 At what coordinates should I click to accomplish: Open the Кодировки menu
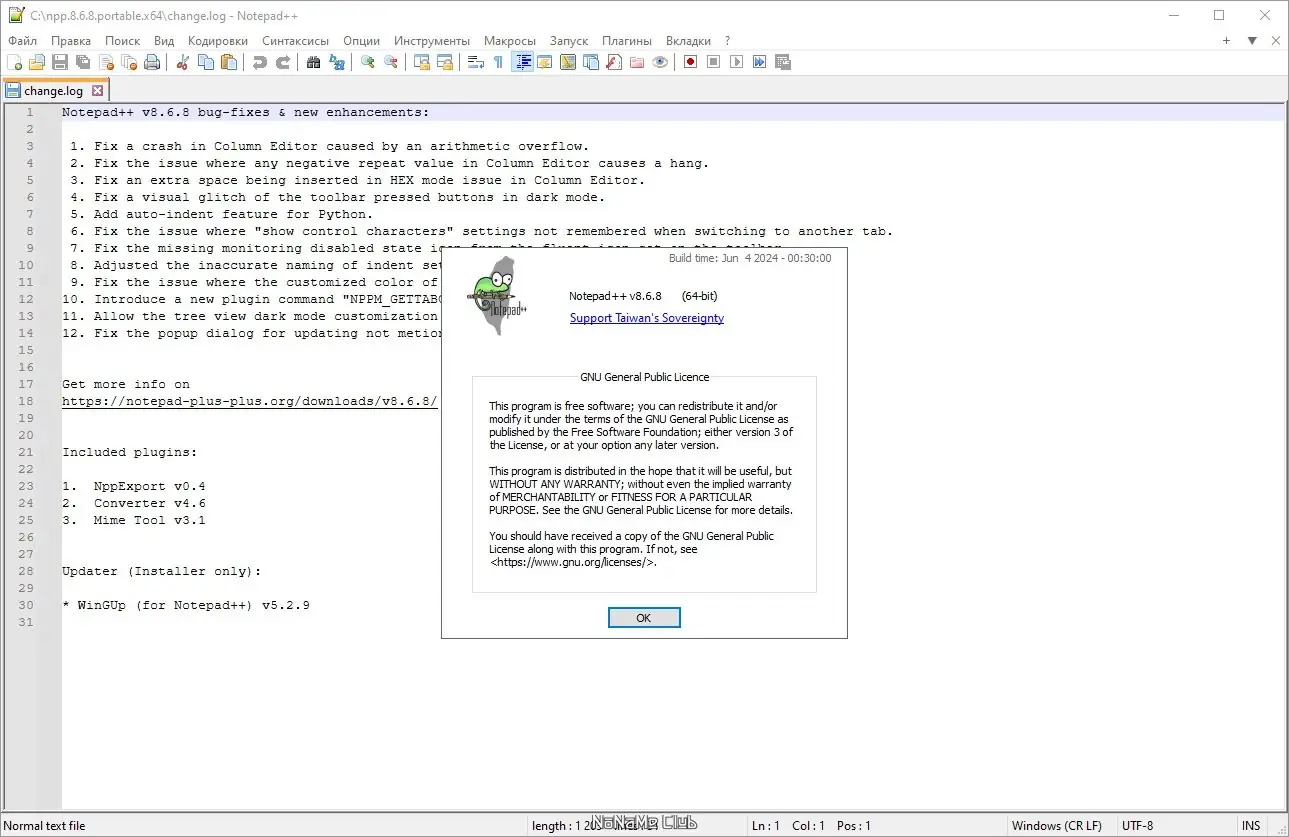pos(218,41)
